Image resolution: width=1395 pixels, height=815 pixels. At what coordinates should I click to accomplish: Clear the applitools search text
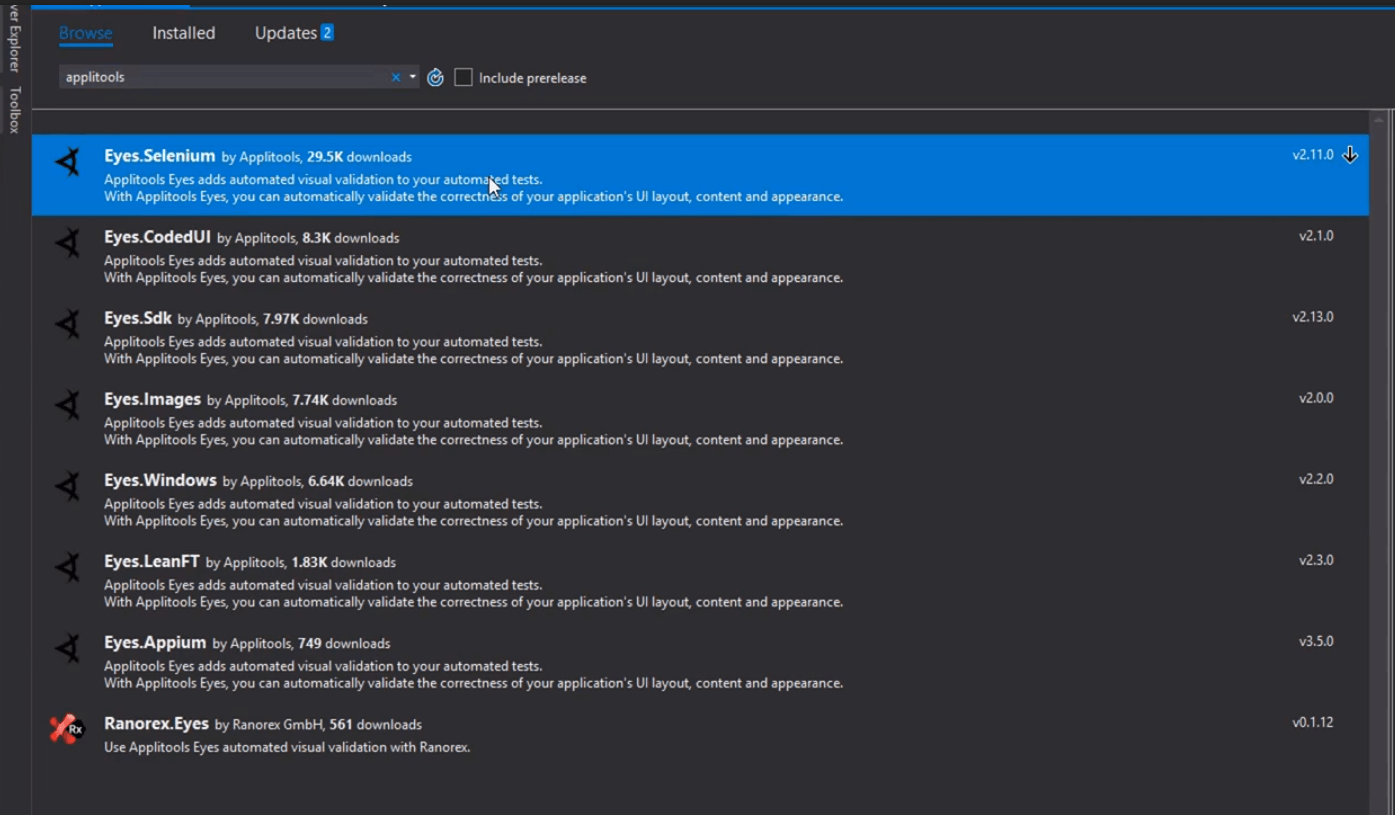pyautogui.click(x=396, y=77)
